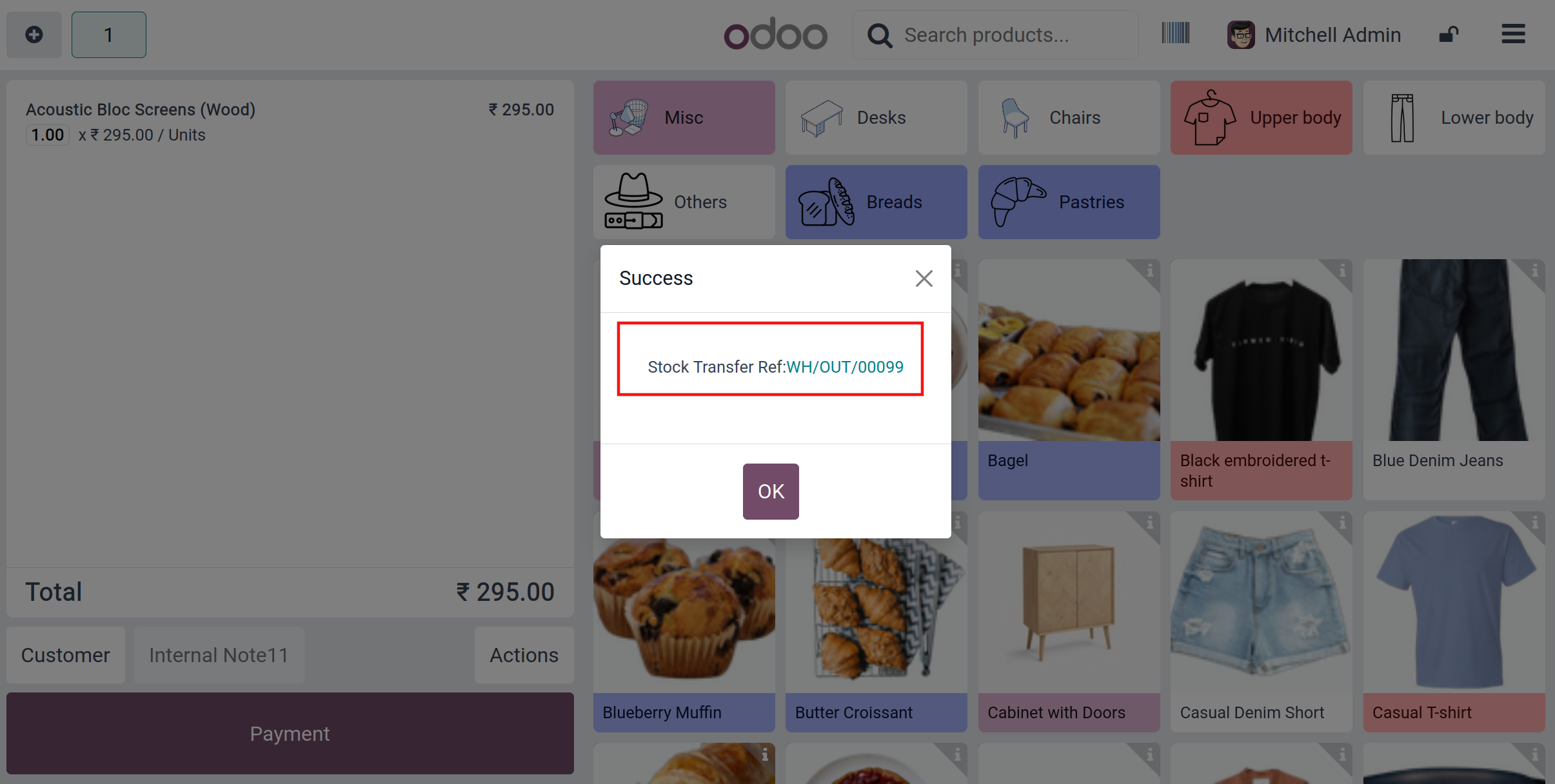
Task: Close the Success dialog with X
Action: 924,279
